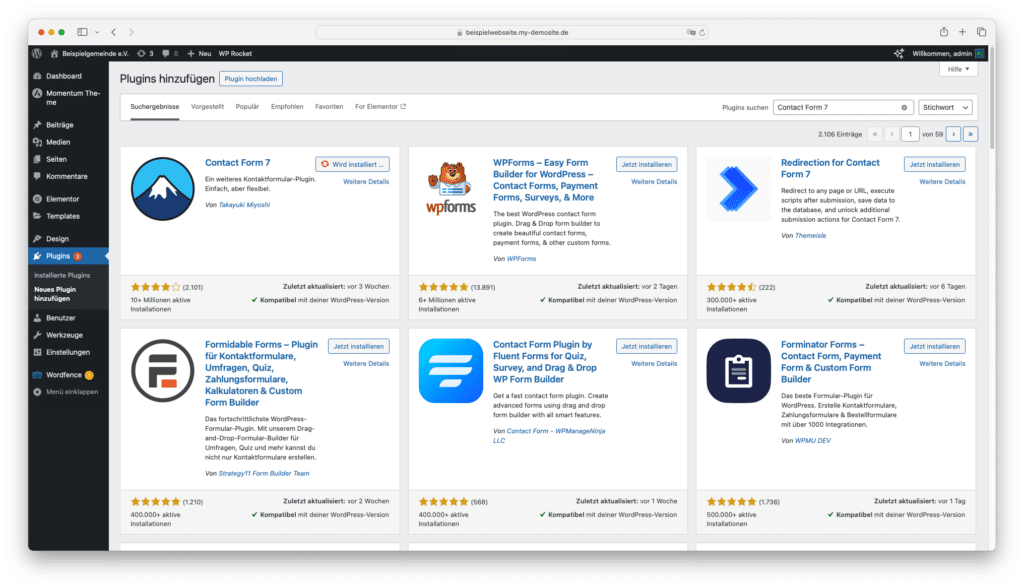
Task: Jump to last page of results
Action: click(970, 134)
